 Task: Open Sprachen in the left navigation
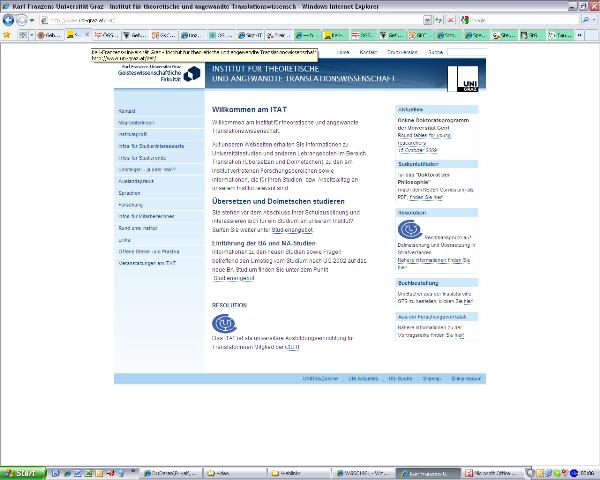pos(129,192)
